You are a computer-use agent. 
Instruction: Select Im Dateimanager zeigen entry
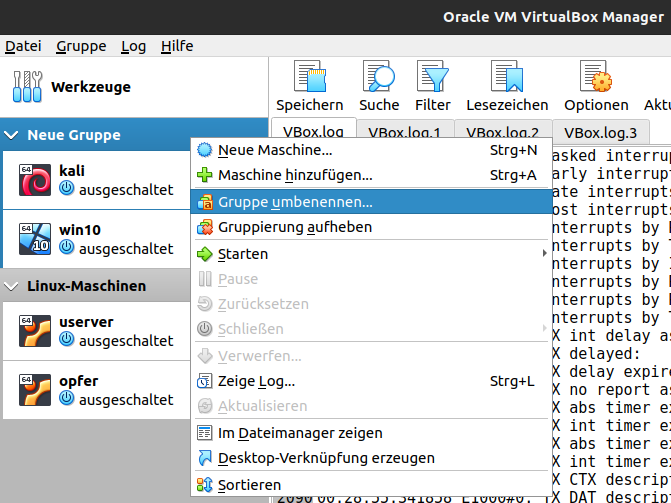click(371, 433)
